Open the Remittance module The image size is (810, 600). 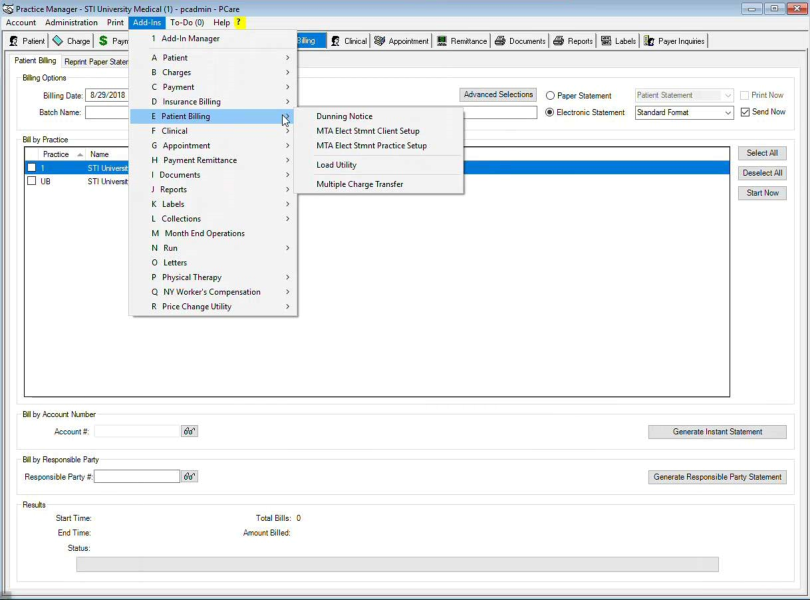pos(461,41)
